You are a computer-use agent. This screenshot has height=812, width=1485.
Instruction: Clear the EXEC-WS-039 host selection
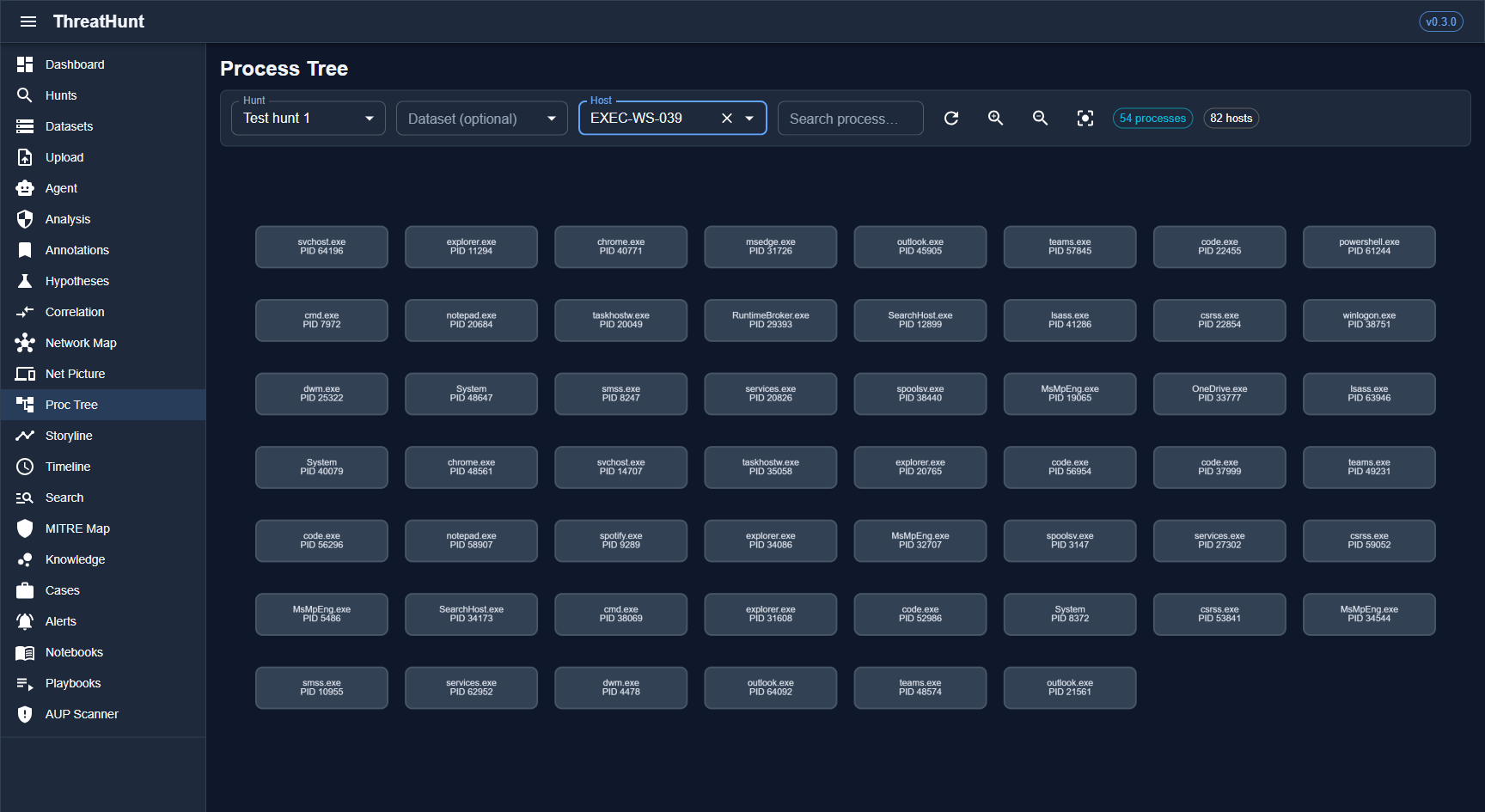click(727, 119)
